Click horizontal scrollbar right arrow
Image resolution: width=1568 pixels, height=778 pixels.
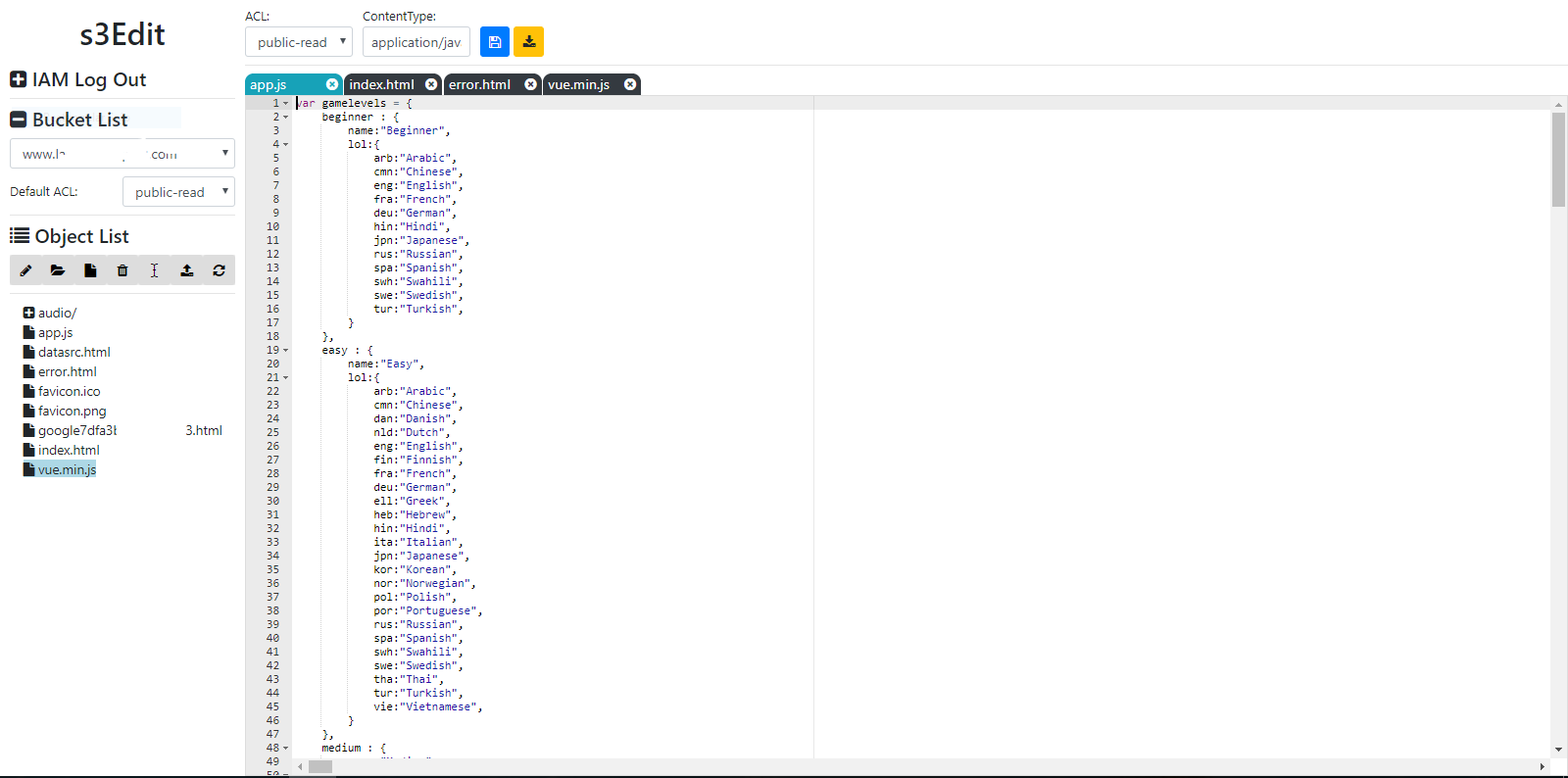point(1543,766)
